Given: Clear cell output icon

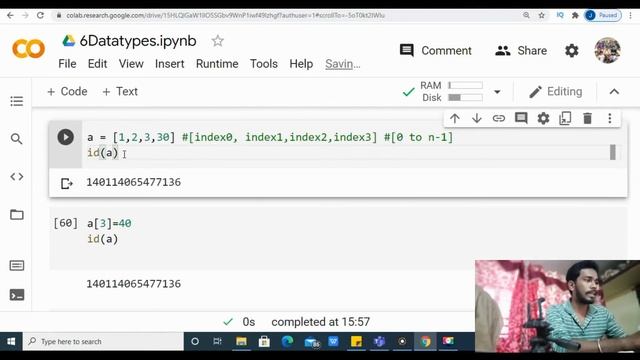Looking at the screenshot, I should point(67,184).
